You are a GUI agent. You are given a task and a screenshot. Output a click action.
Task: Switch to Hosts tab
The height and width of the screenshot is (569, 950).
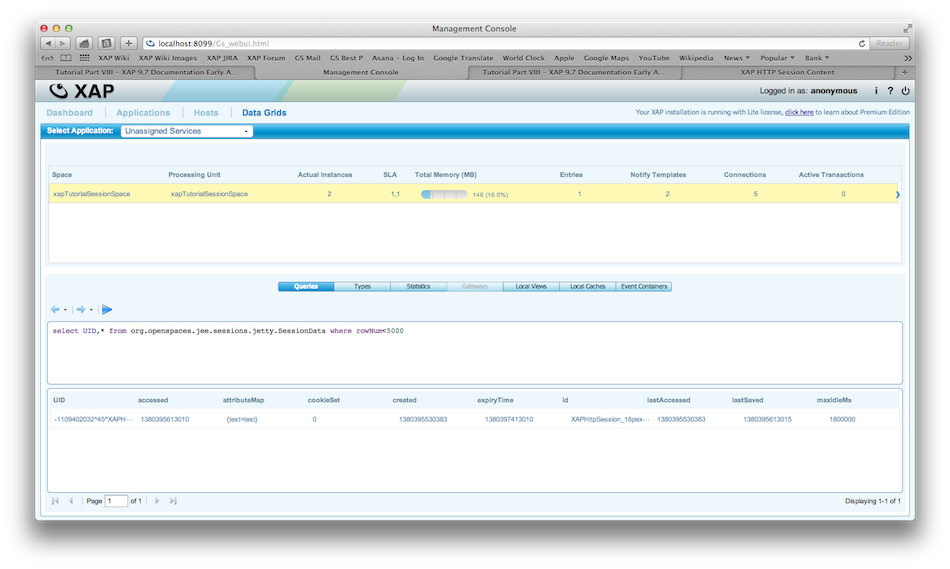point(206,113)
